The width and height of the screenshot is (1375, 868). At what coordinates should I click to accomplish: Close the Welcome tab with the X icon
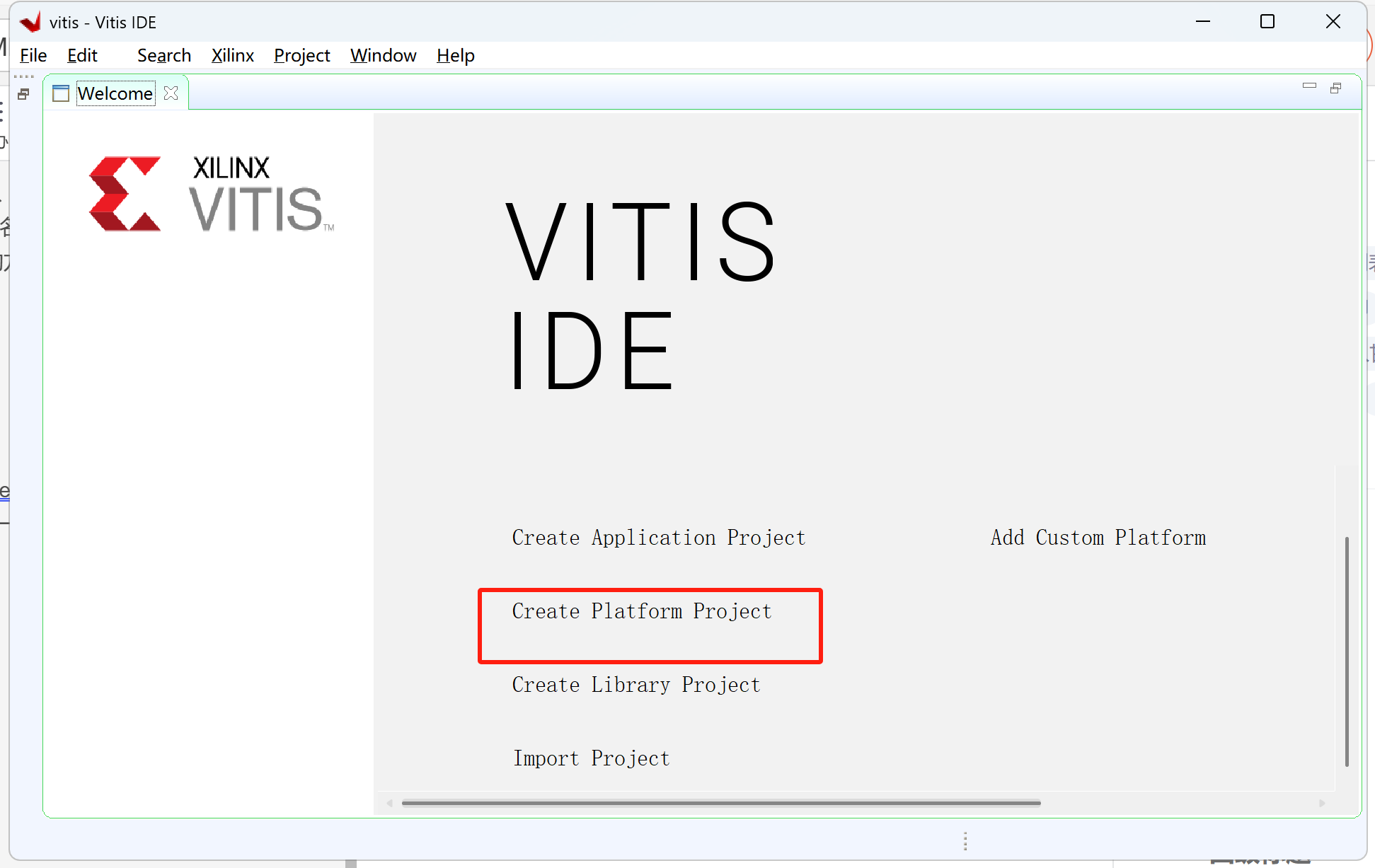(x=171, y=93)
